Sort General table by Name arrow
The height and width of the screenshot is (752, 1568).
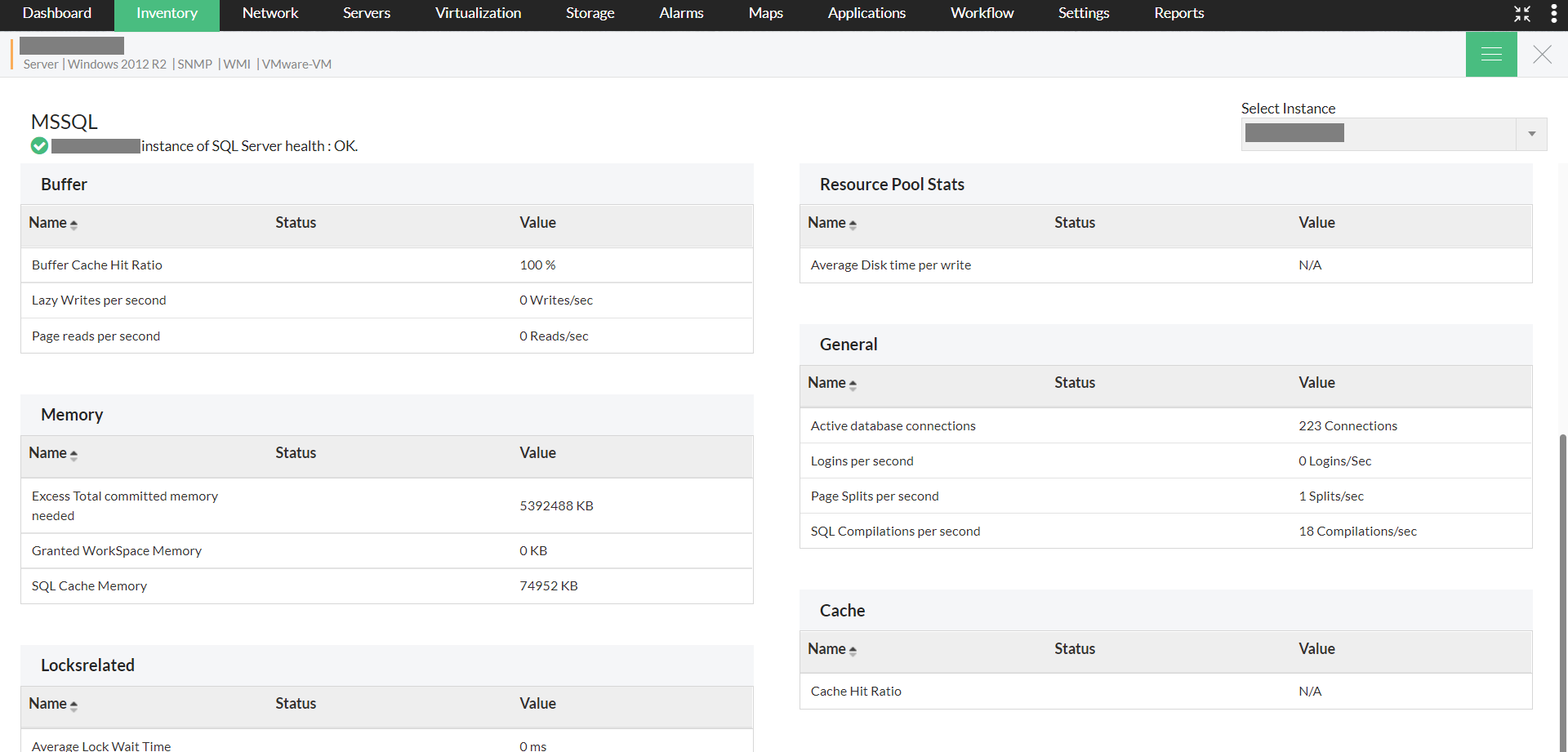[853, 384]
